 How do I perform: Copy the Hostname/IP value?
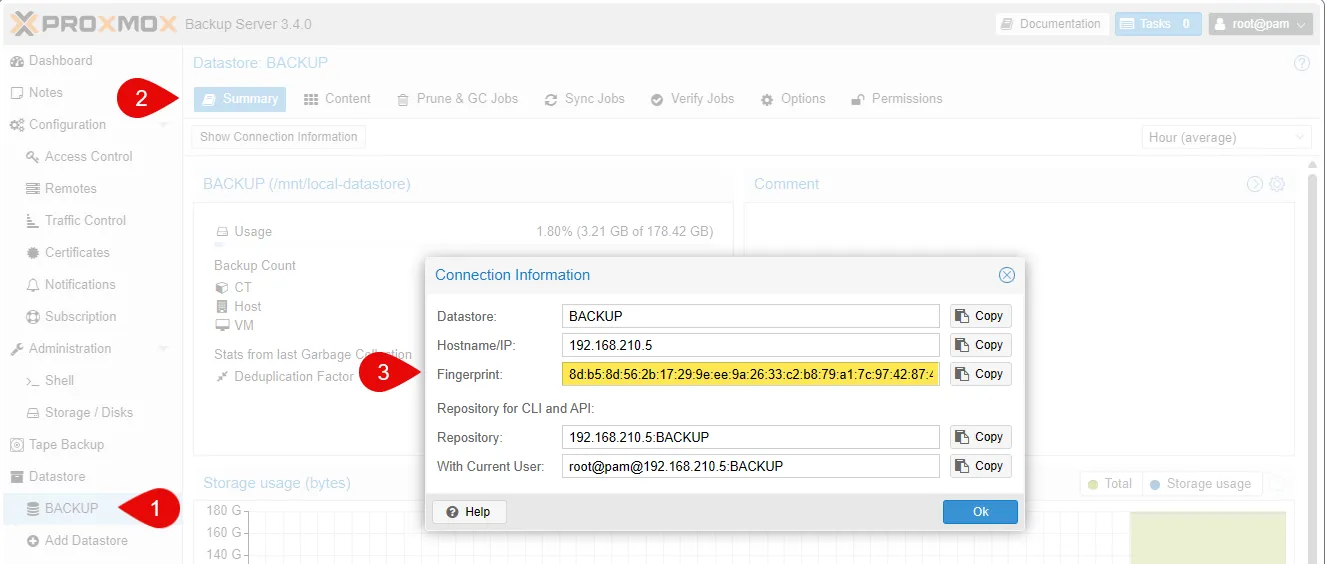[980, 345]
